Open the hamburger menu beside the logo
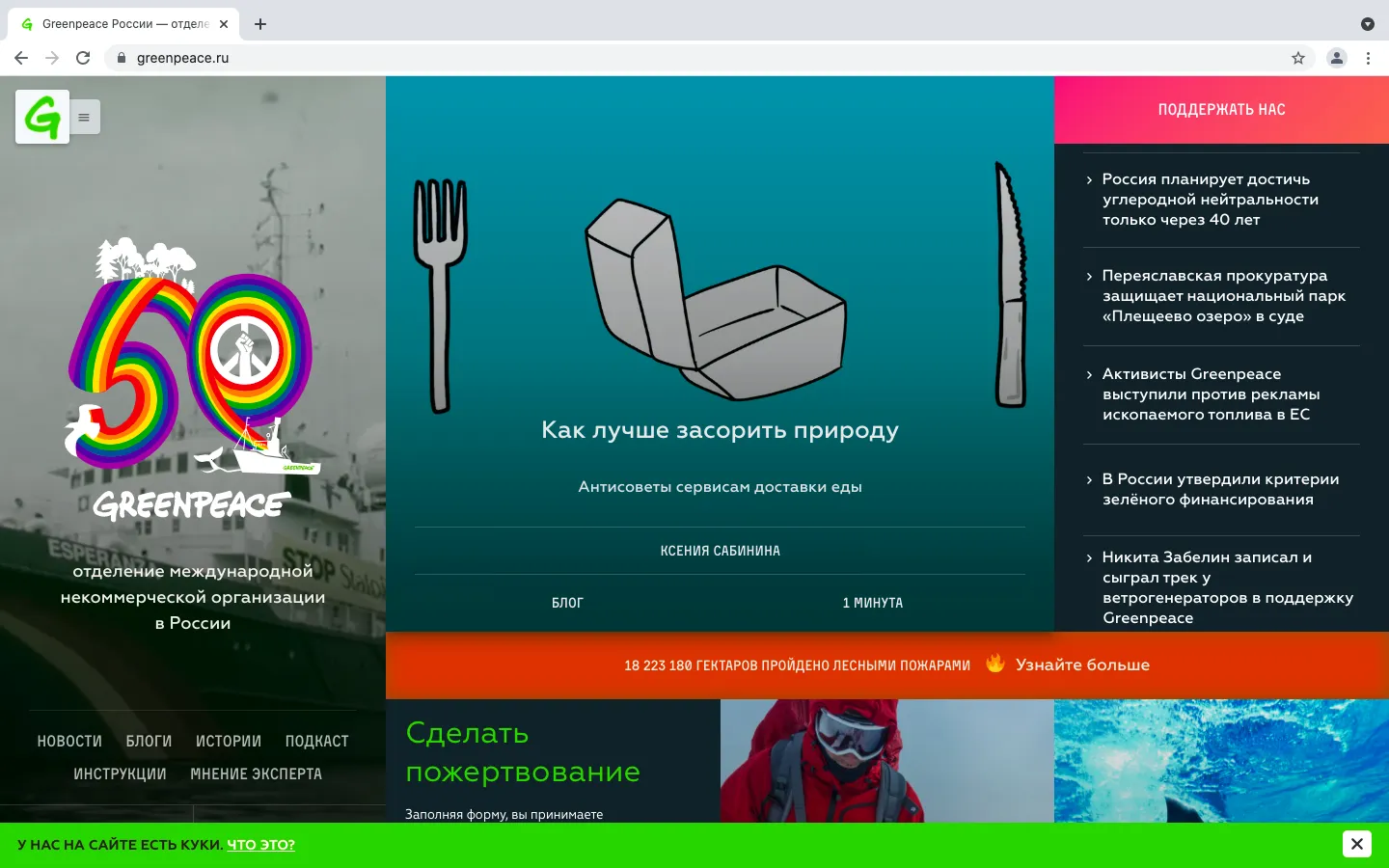This screenshot has width=1389, height=868. pos(84,117)
